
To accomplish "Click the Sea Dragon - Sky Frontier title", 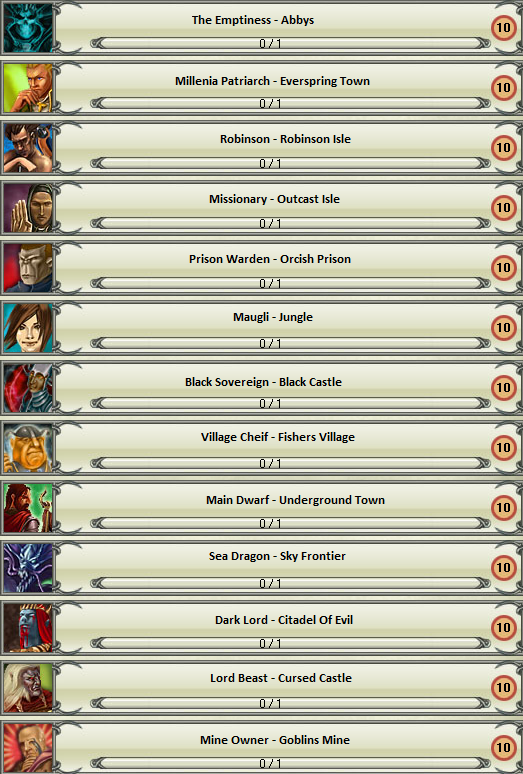I will [277, 556].
